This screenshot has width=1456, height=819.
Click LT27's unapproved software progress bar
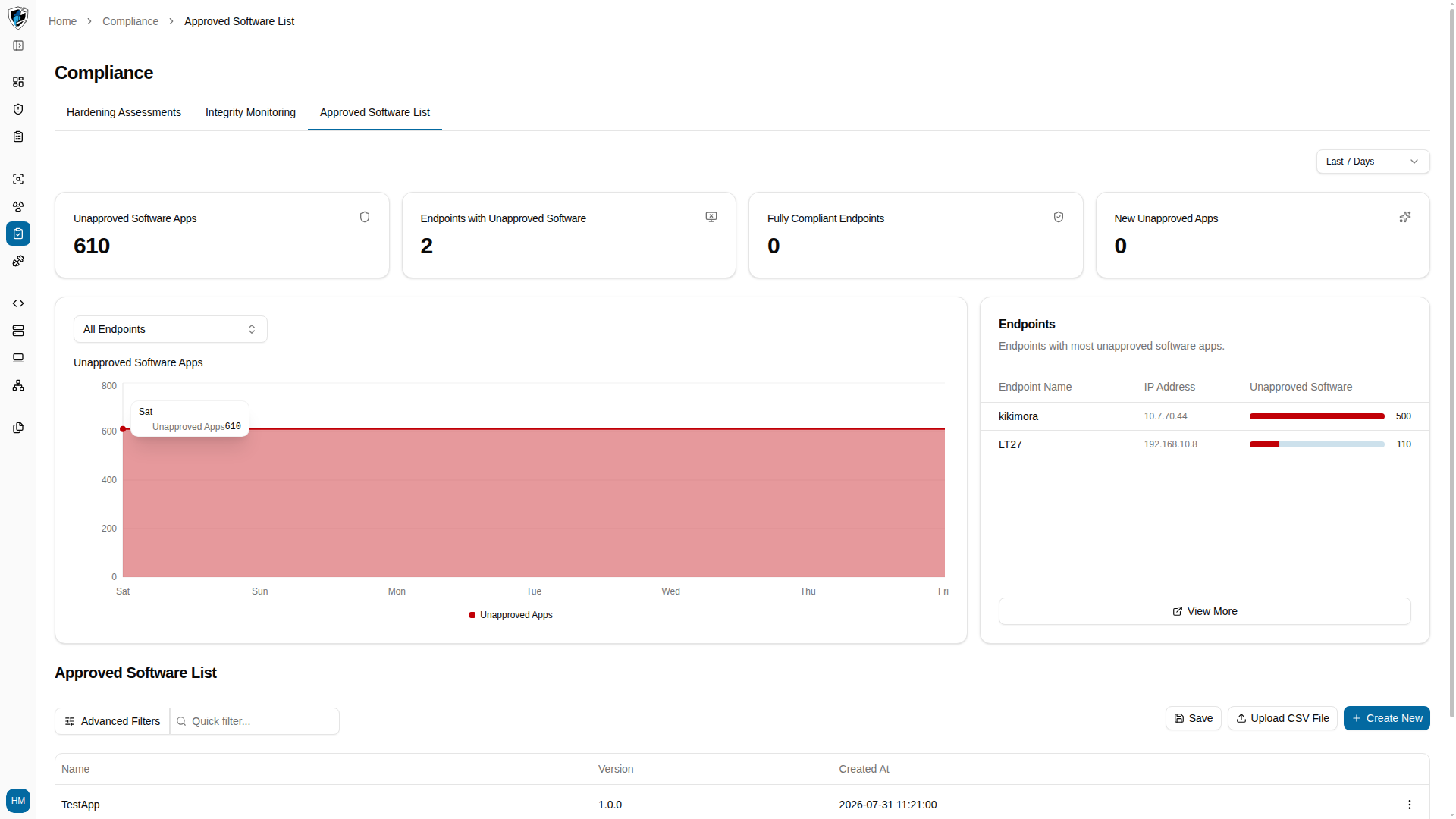point(1316,444)
